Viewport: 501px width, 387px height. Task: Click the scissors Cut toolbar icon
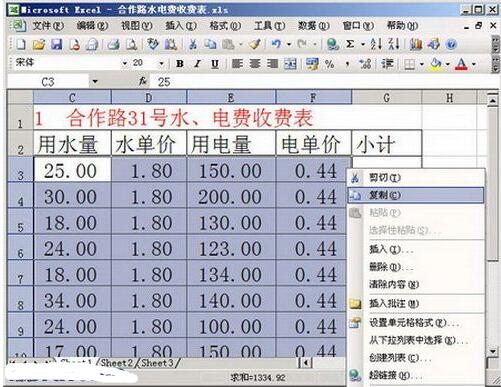tap(193, 44)
